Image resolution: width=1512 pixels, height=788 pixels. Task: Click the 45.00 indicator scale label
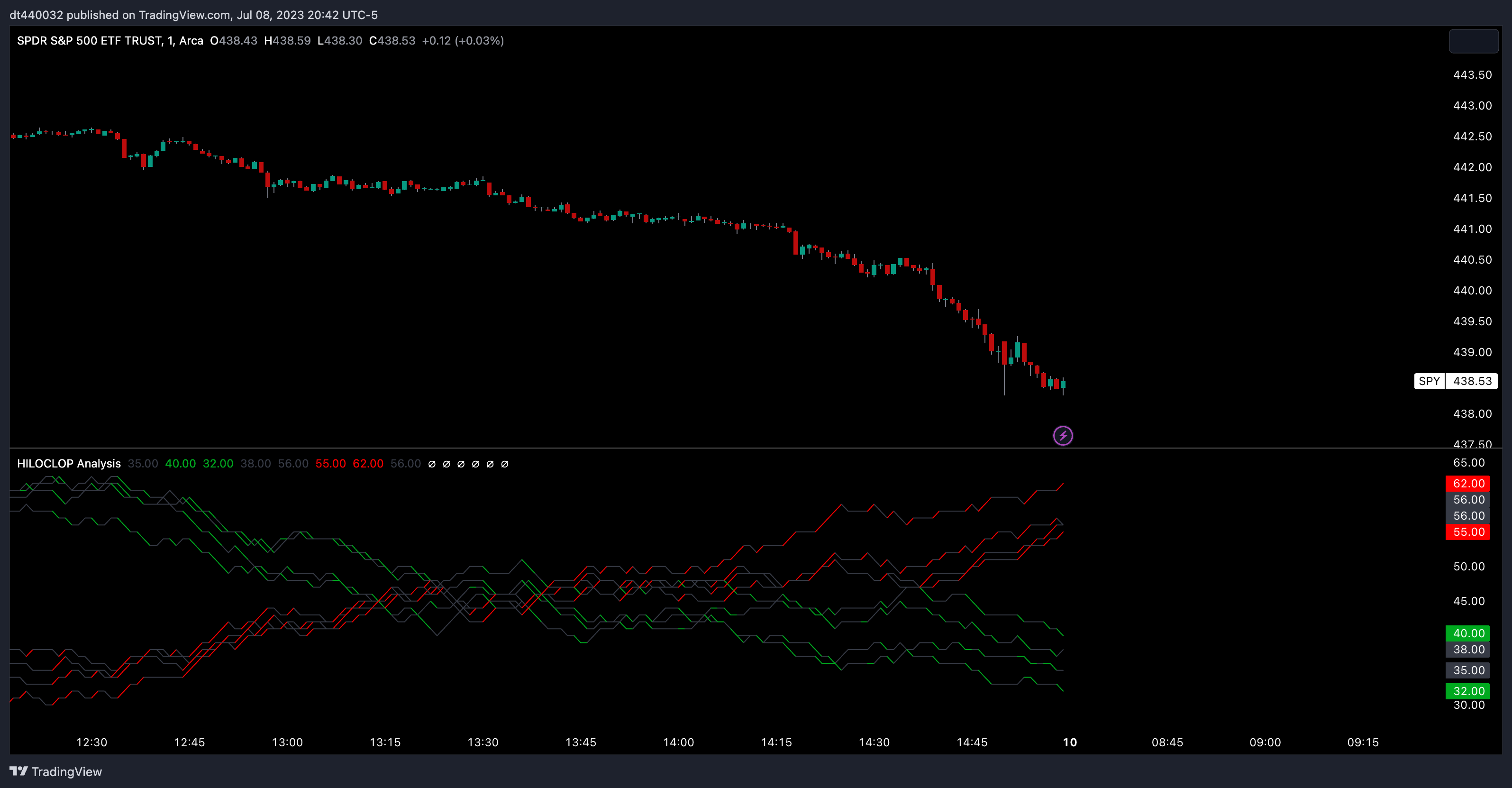click(x=1468, y=601)
